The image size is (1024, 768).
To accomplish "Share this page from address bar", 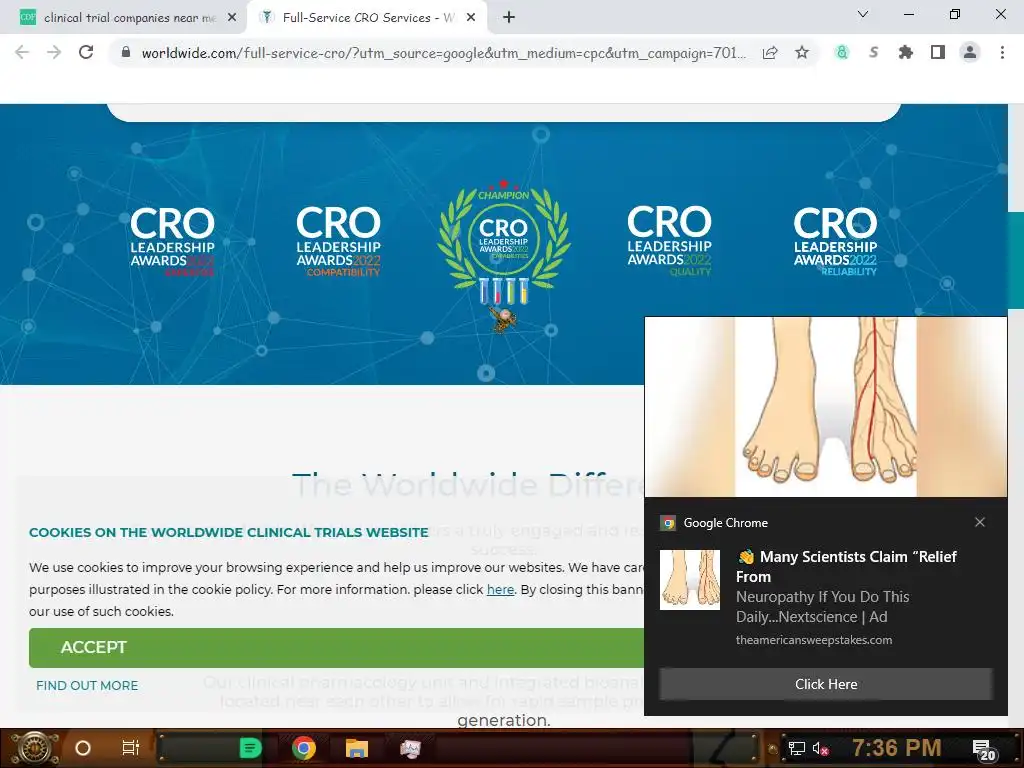I will point(770,53).
